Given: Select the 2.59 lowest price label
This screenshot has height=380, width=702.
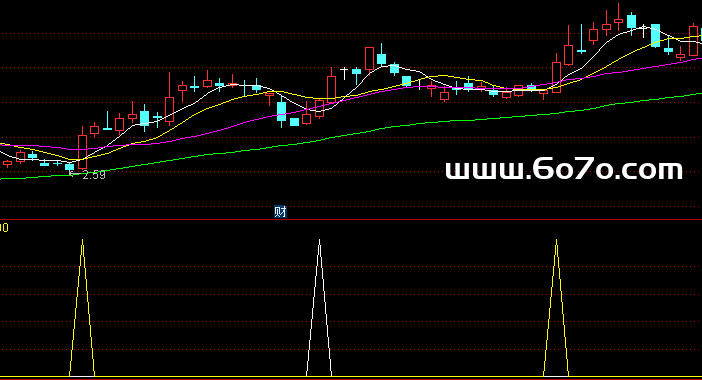Looking at the screenshot, I should click(x=94, y=175).
